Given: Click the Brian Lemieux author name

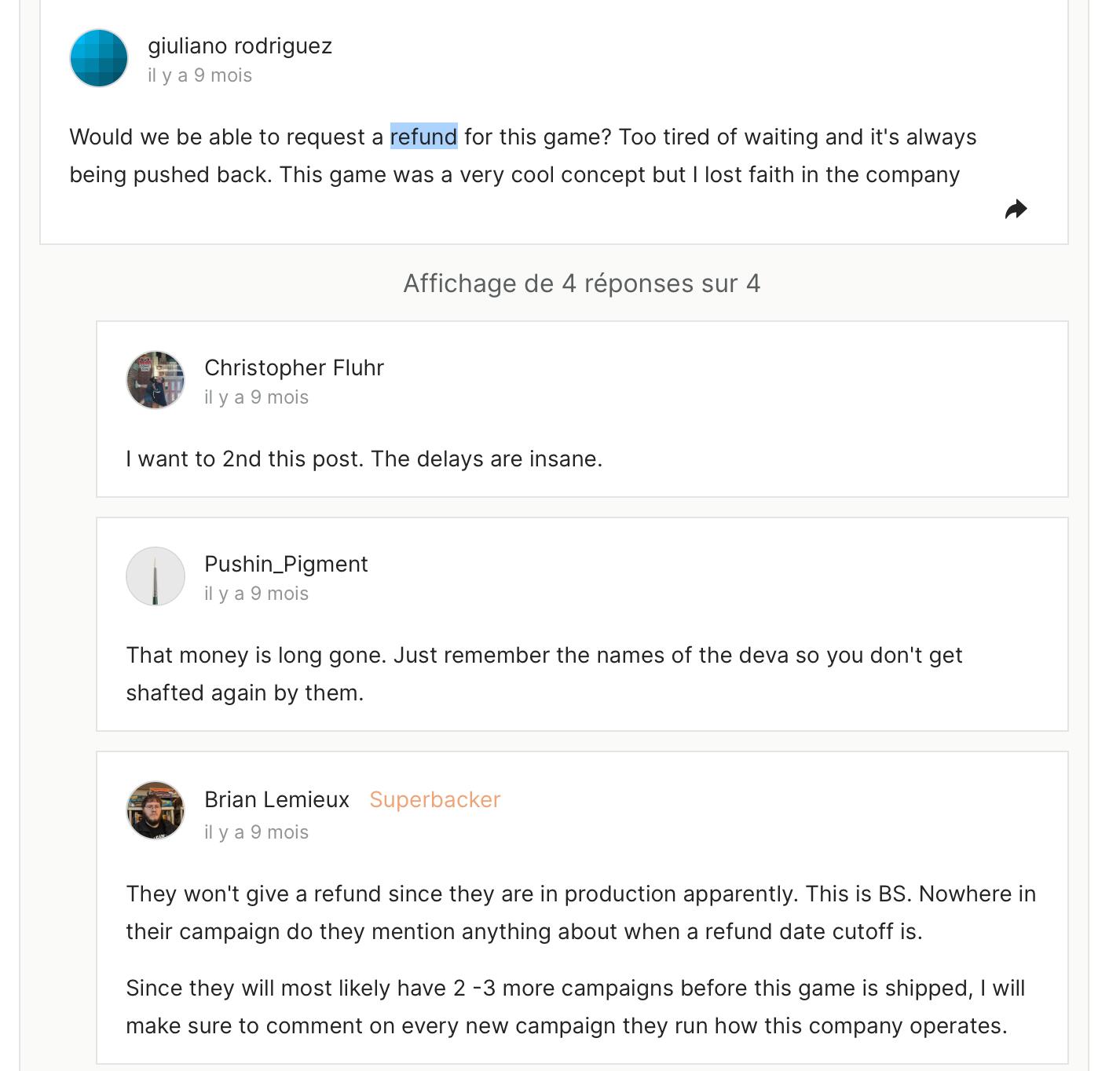Looking at the screenshot, I should point(276,799).
